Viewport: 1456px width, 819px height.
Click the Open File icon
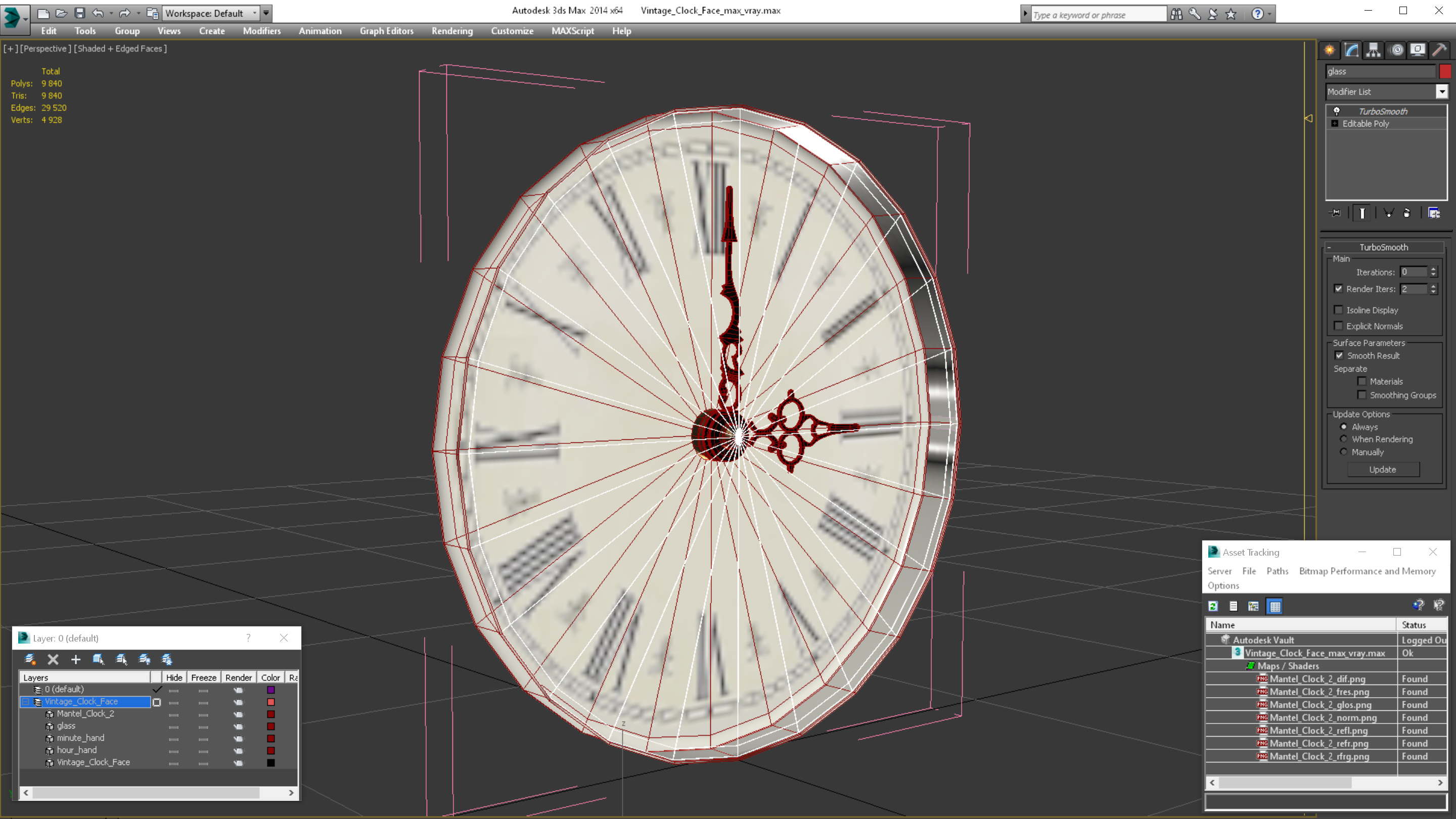point(61,13)
